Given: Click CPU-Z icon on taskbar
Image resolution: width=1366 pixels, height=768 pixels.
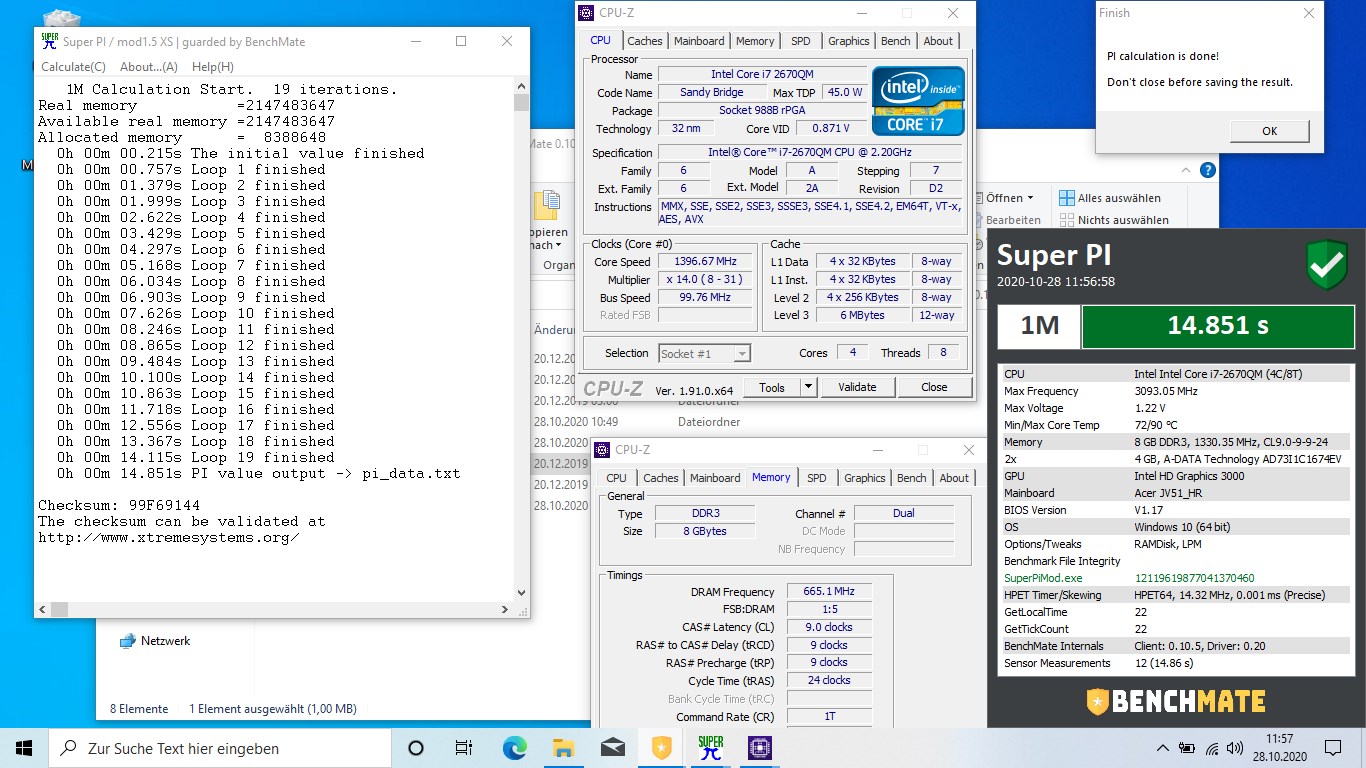Looking at the screenshot, I should point(760,747).
